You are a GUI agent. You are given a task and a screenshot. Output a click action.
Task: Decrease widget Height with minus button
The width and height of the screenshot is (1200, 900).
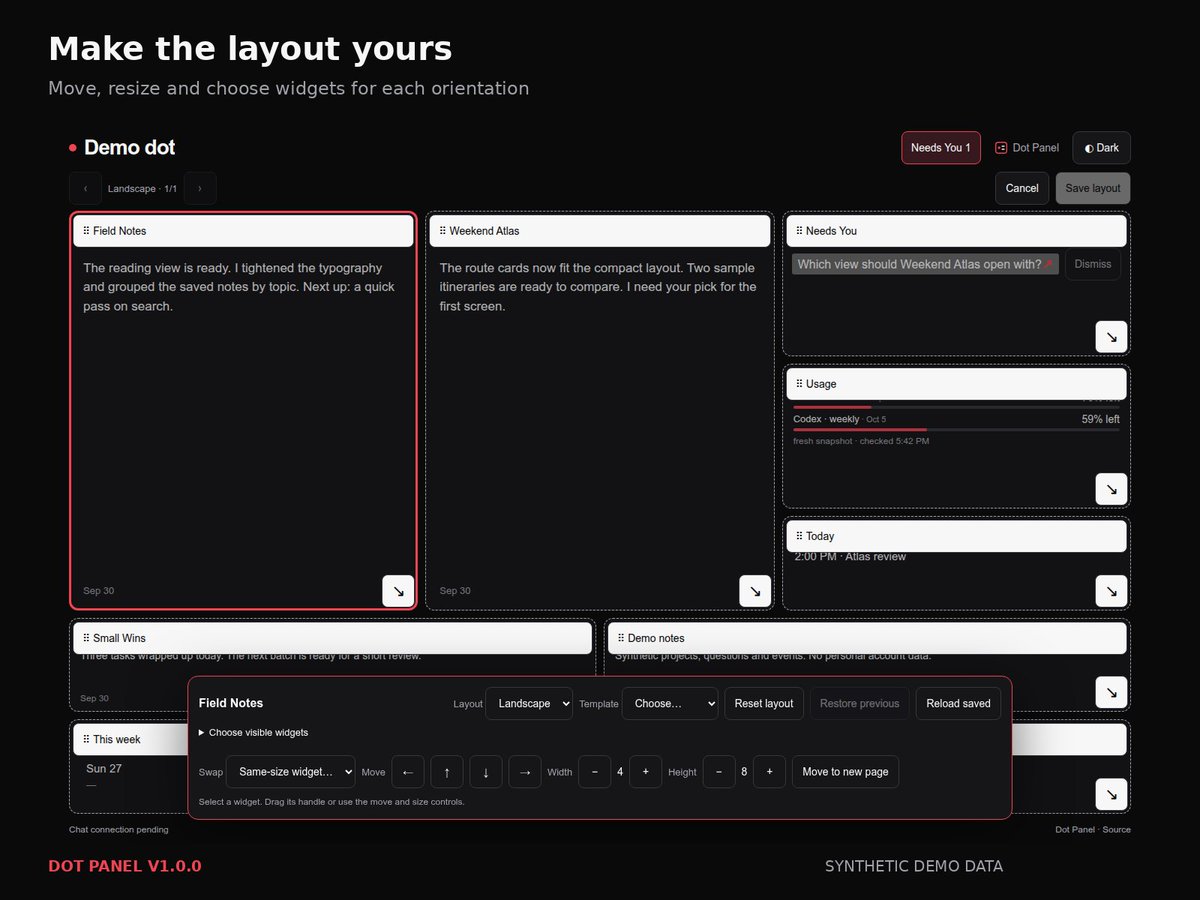(719, 772)
